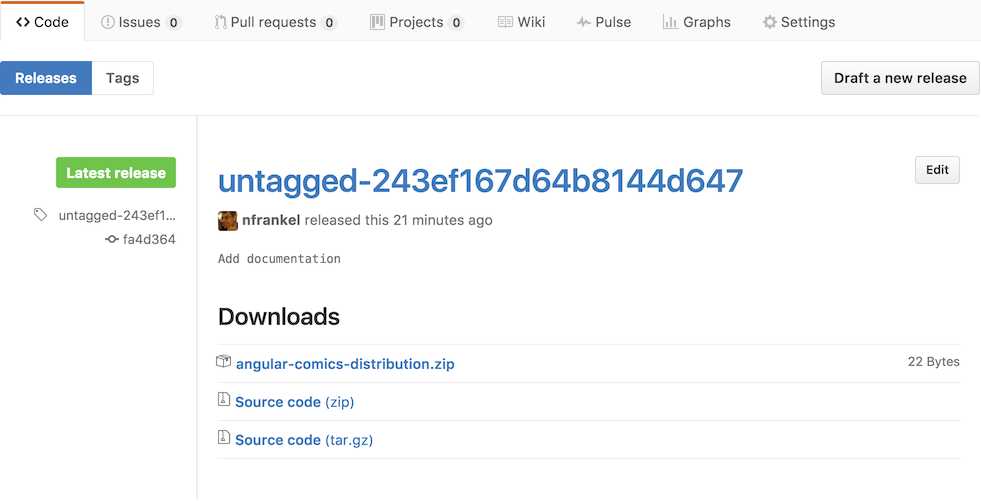
Task: Open the Pull requests tab
Action: click(x=275, y=23)
